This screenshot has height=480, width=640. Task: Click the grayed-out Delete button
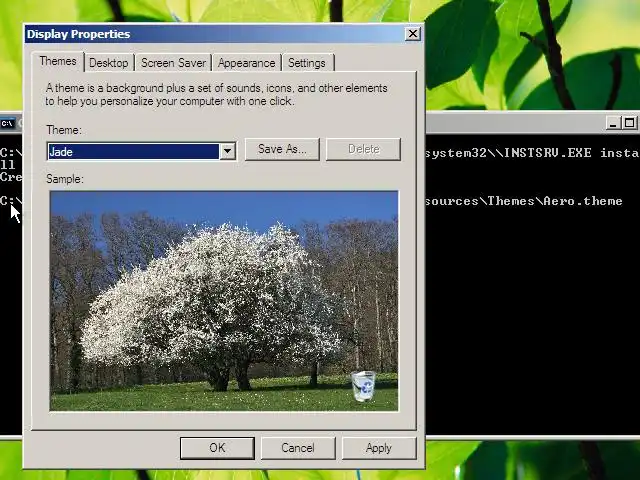[x=363, y=149]
